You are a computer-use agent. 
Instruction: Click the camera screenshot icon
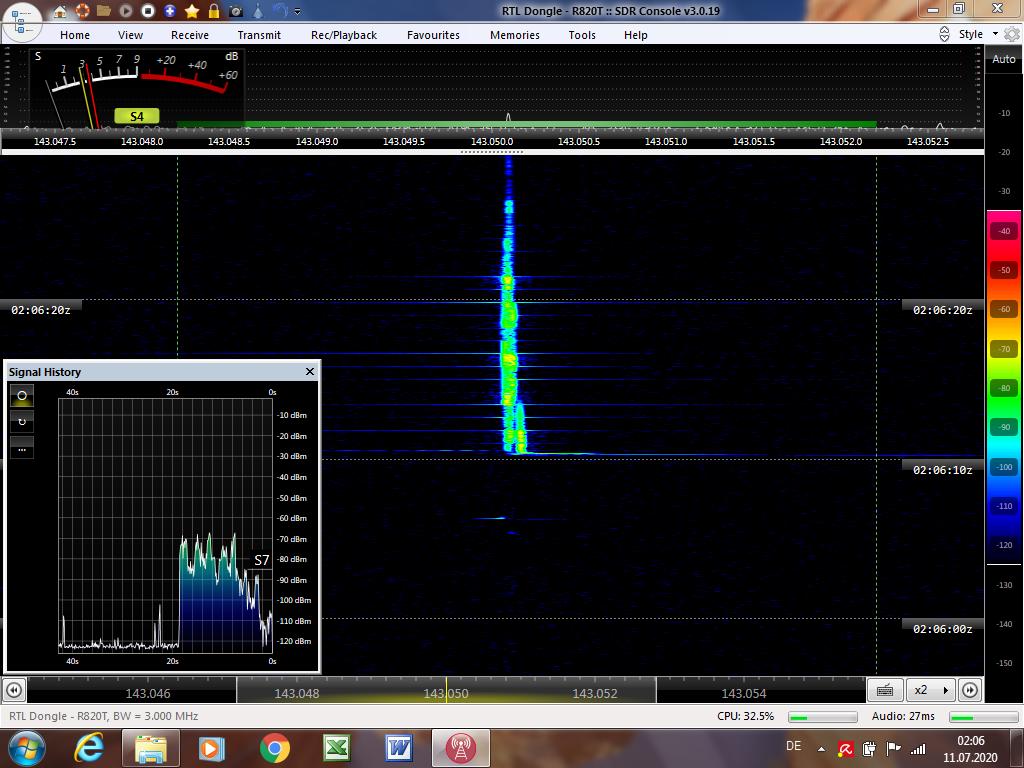click(x=236, y=10)
